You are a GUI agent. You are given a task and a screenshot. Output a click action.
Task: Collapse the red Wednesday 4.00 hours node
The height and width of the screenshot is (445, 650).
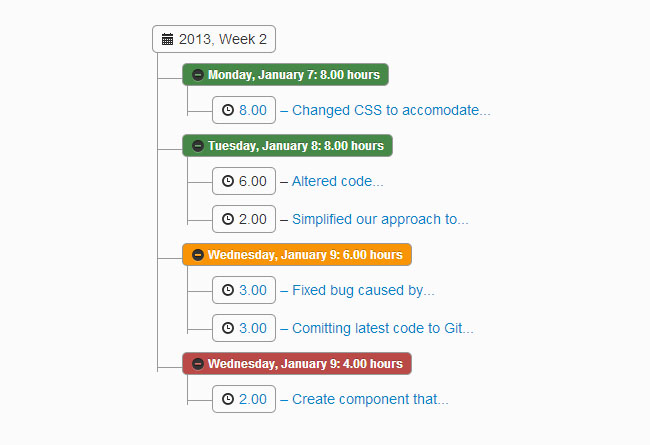tap(197, 363)
